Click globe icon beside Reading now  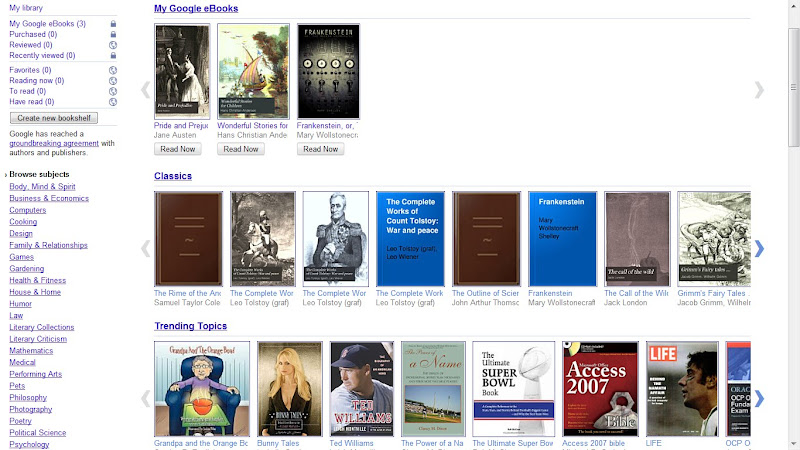pyautogui.click(x=113, y=81)
